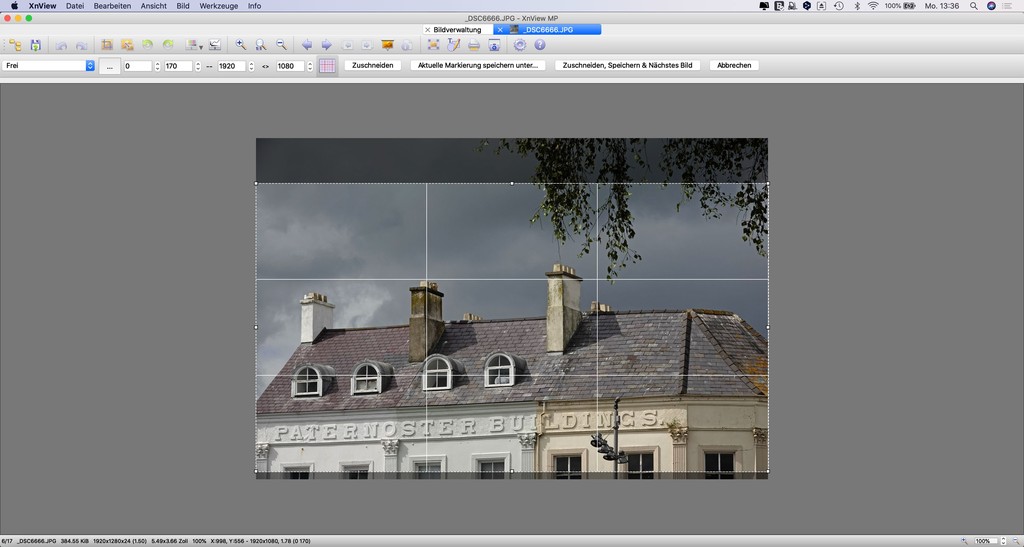1024x547 pixels.
Task: Click the stepper next to width 1920
Action: click(251, 66)
